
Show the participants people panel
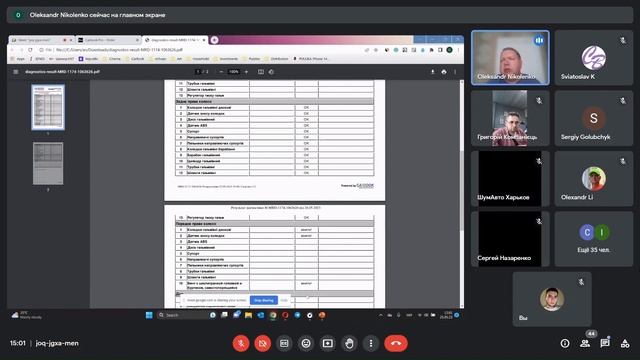(585, 344)
